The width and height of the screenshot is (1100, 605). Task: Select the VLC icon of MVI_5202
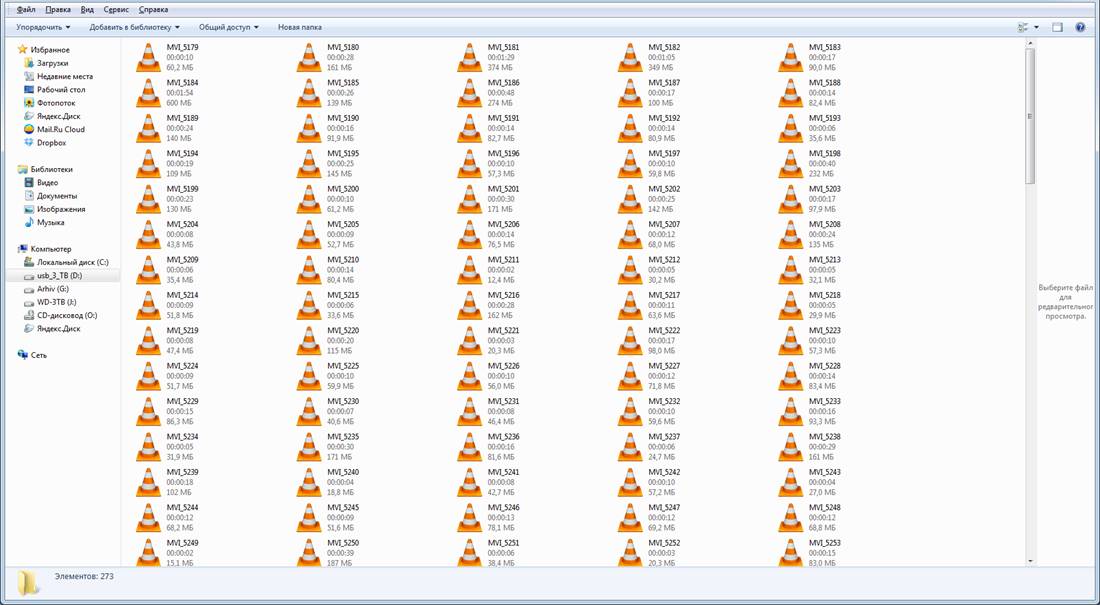(630, 199)
